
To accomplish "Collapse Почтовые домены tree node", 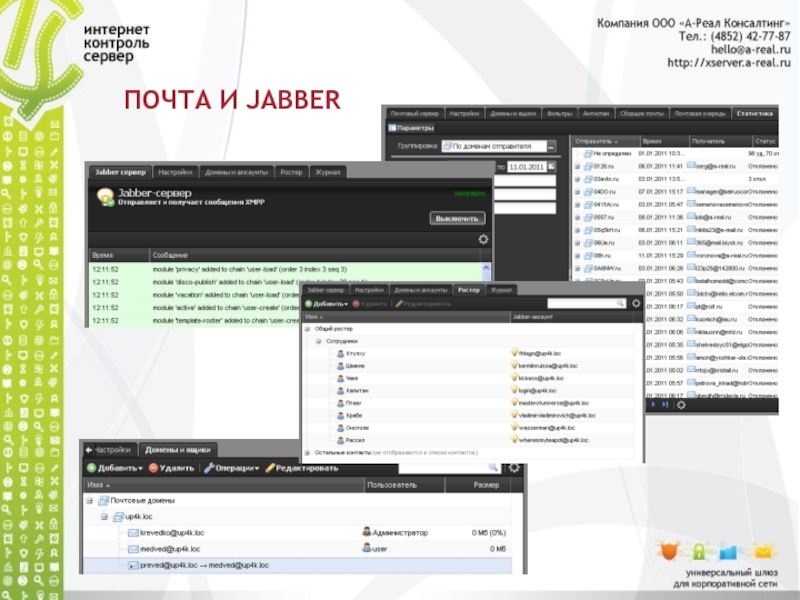I will [x=90, y=501].
